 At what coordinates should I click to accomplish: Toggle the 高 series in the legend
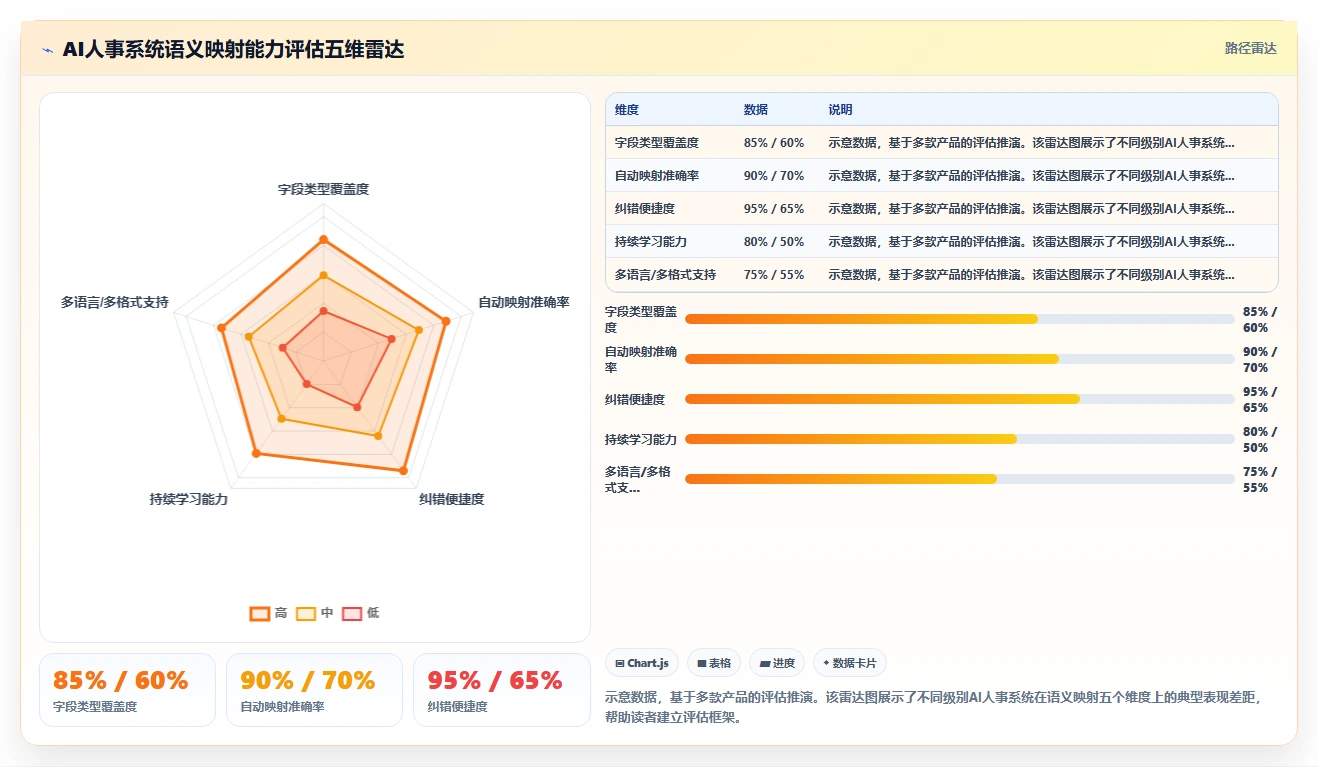(x=269, y=613)
